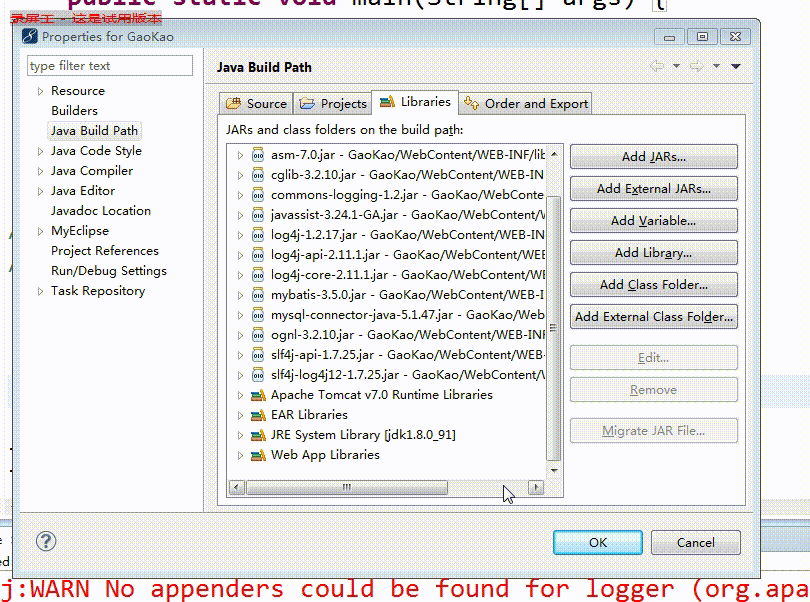Screen dimensions: 810x602
Task: Open Run/Debug Settings page
Action: tap(108, 271)
